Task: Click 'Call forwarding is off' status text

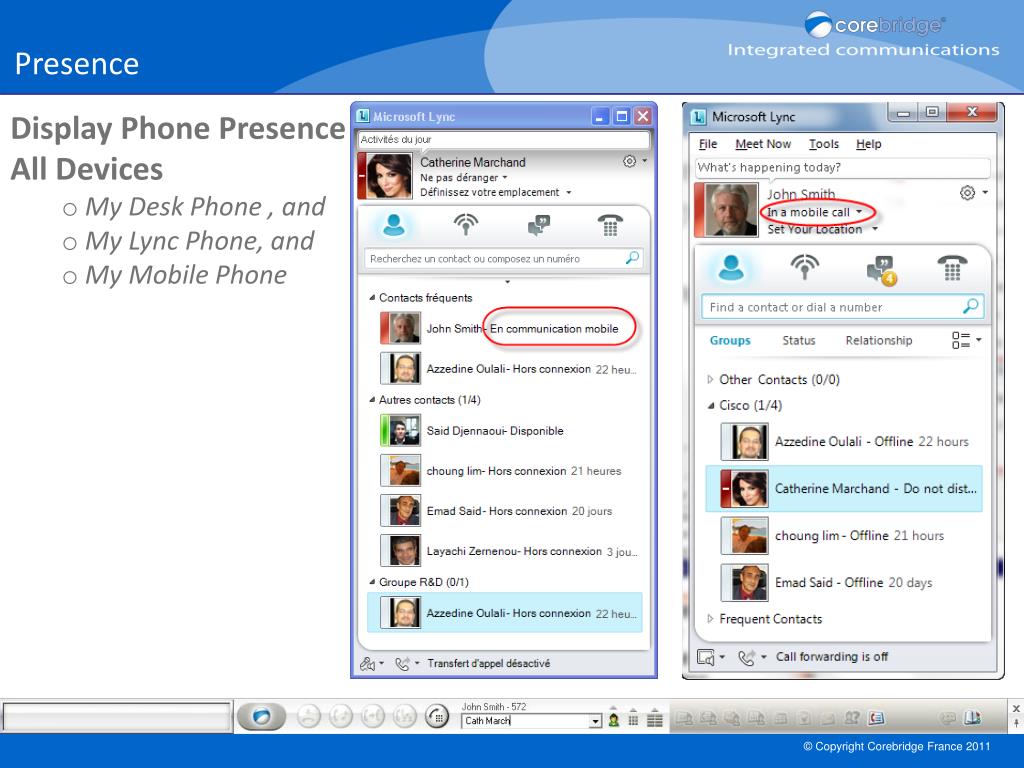Action: tap(831, 657)
